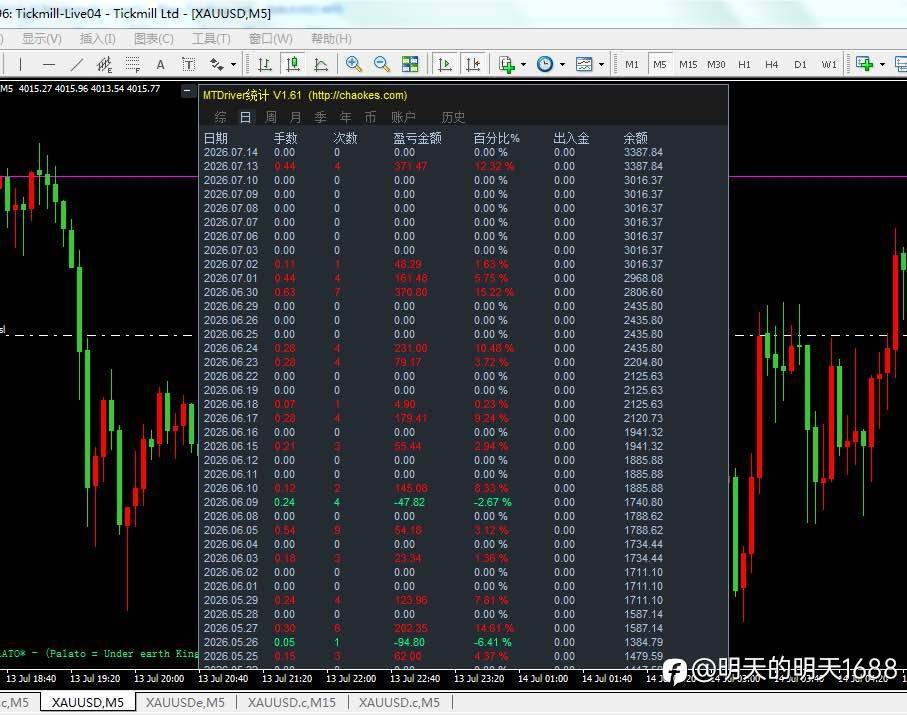
Task: Open the 窗口(W) menu
Action: (x=270, y=39)
